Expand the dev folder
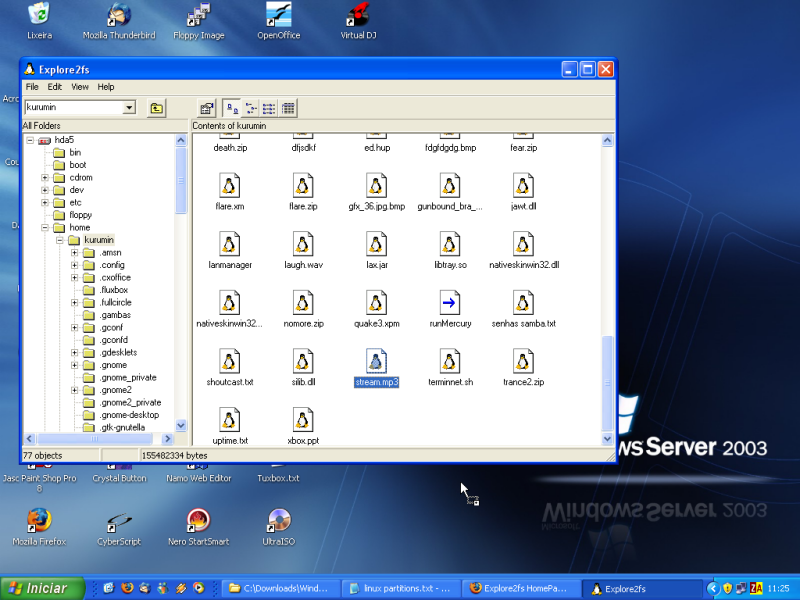This screenshot has height=600, width=800. (45, 190)
